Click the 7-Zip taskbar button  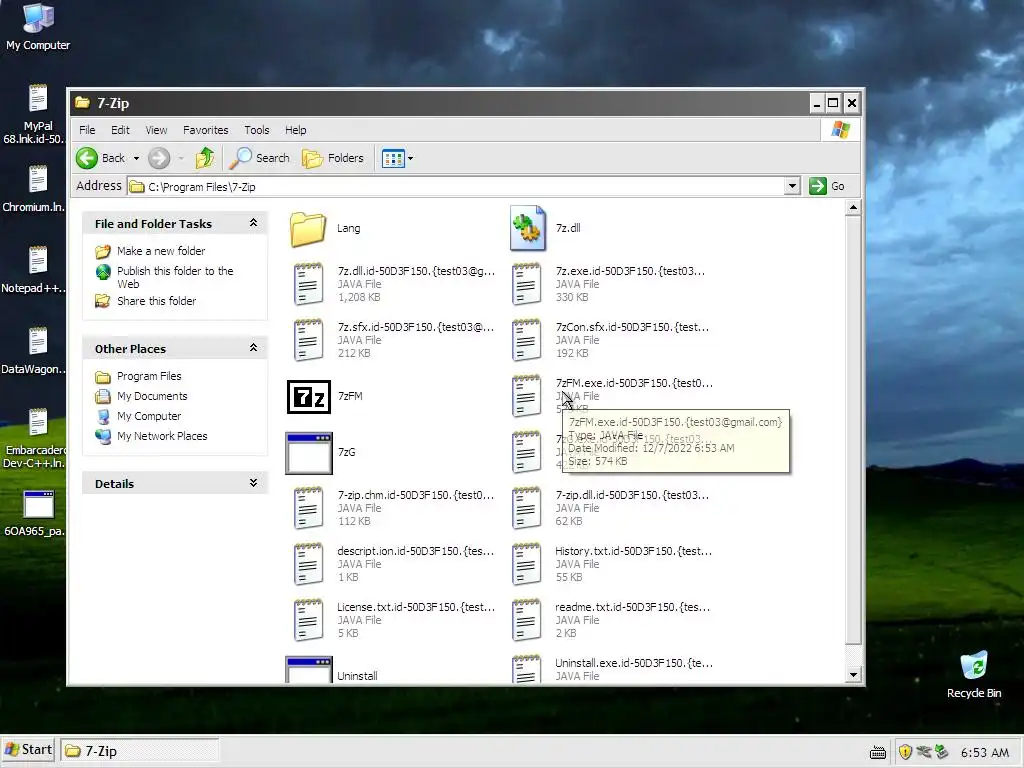point(139,751)
